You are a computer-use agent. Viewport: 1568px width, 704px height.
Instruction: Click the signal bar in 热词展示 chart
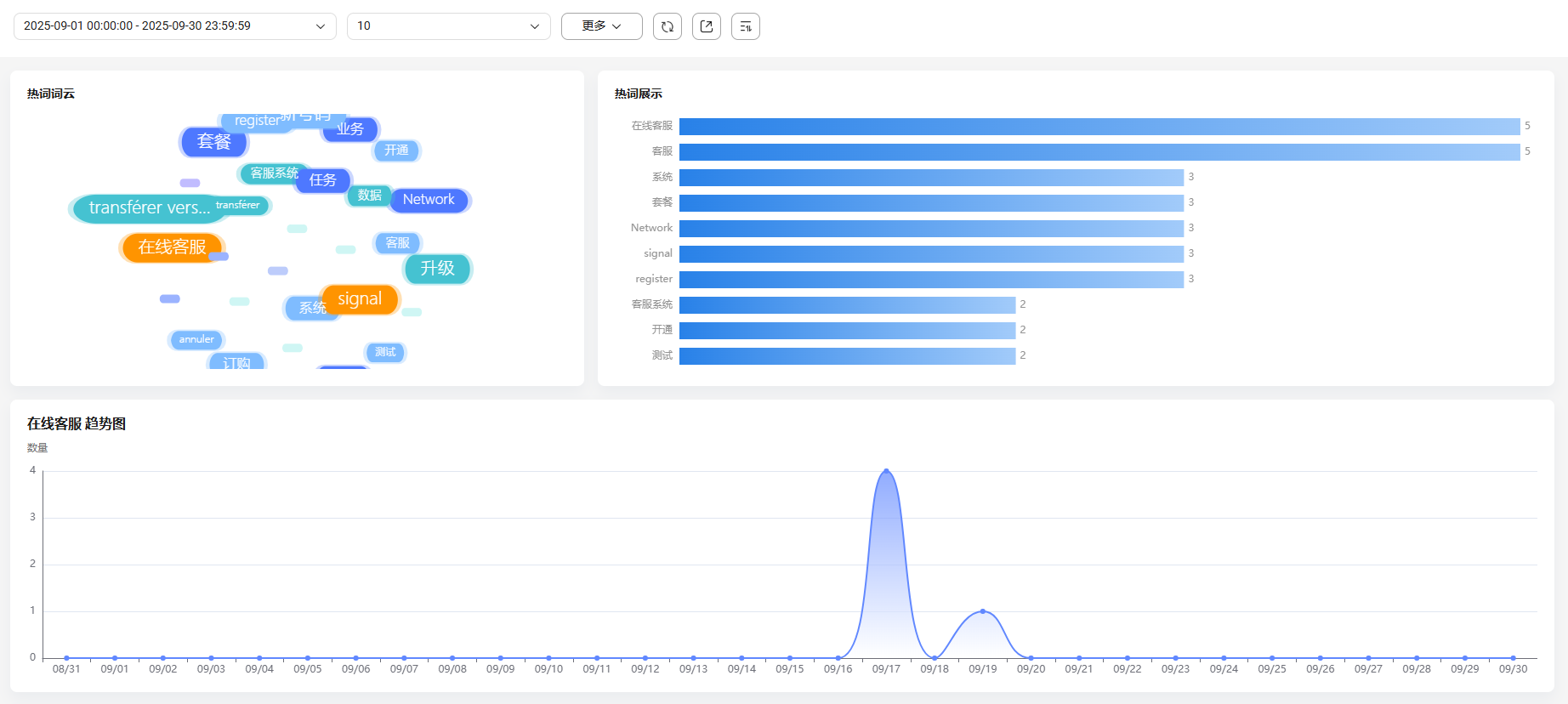pyautogui.click(x=931, y=254)
